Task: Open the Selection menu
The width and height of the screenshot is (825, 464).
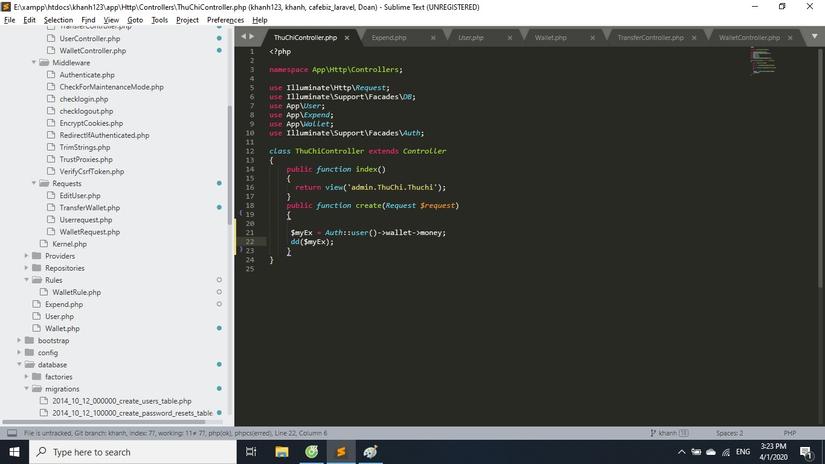Action: pos(58,20)
